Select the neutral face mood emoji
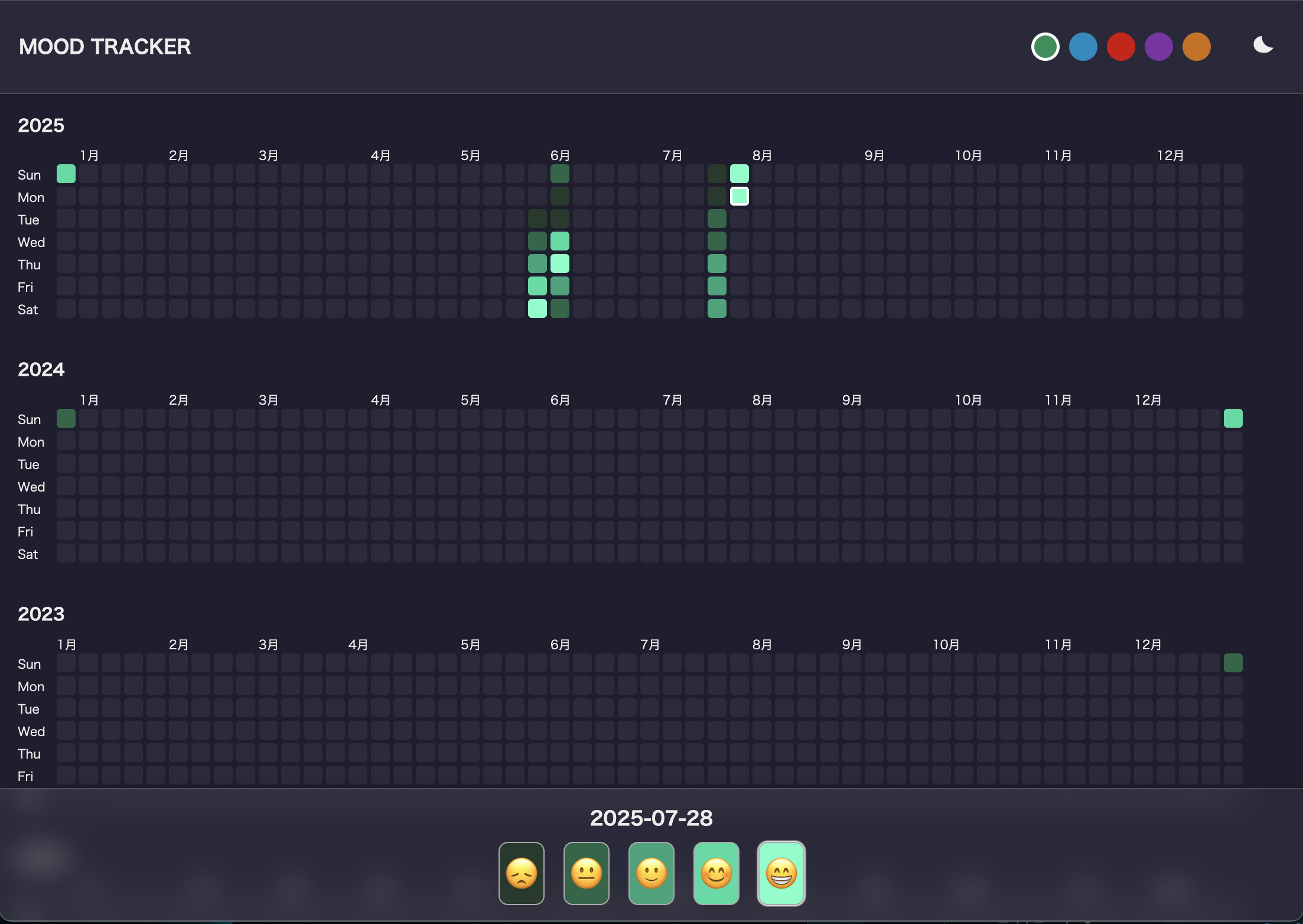The height and width of the screenshot is (924, 1303). (x=587, y=873)
